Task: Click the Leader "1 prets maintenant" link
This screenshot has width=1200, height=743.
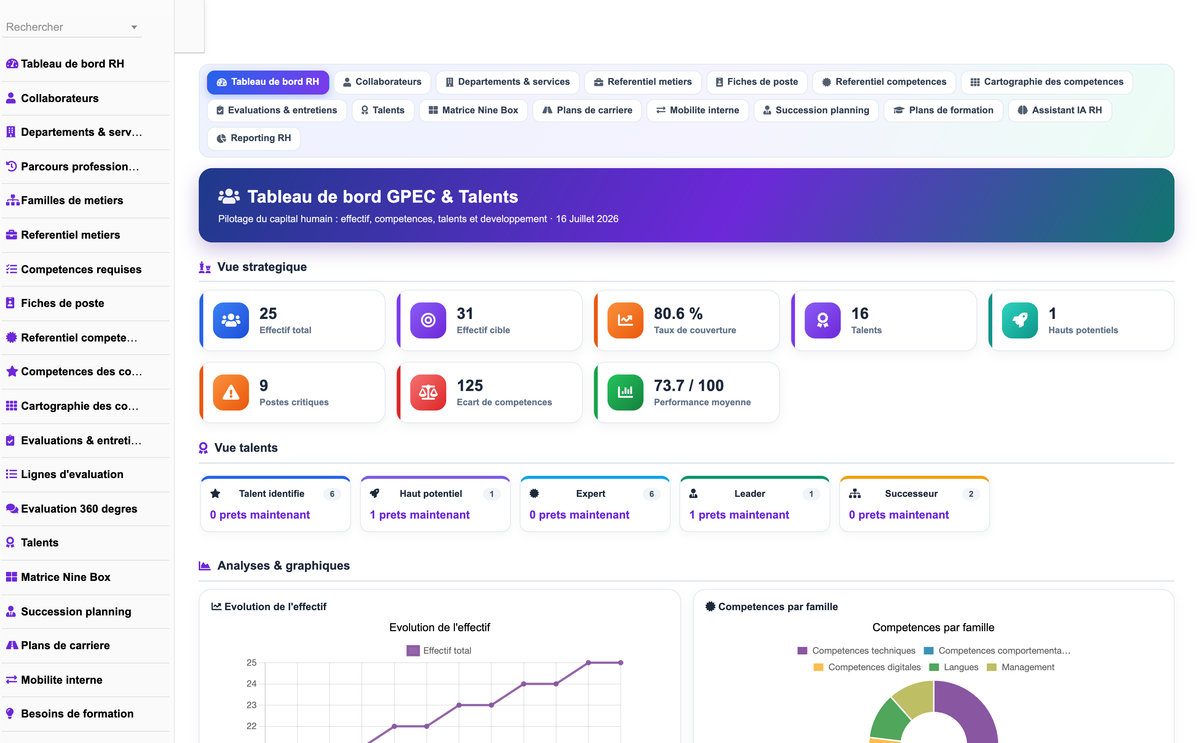Action: click(x=739, y=515)
